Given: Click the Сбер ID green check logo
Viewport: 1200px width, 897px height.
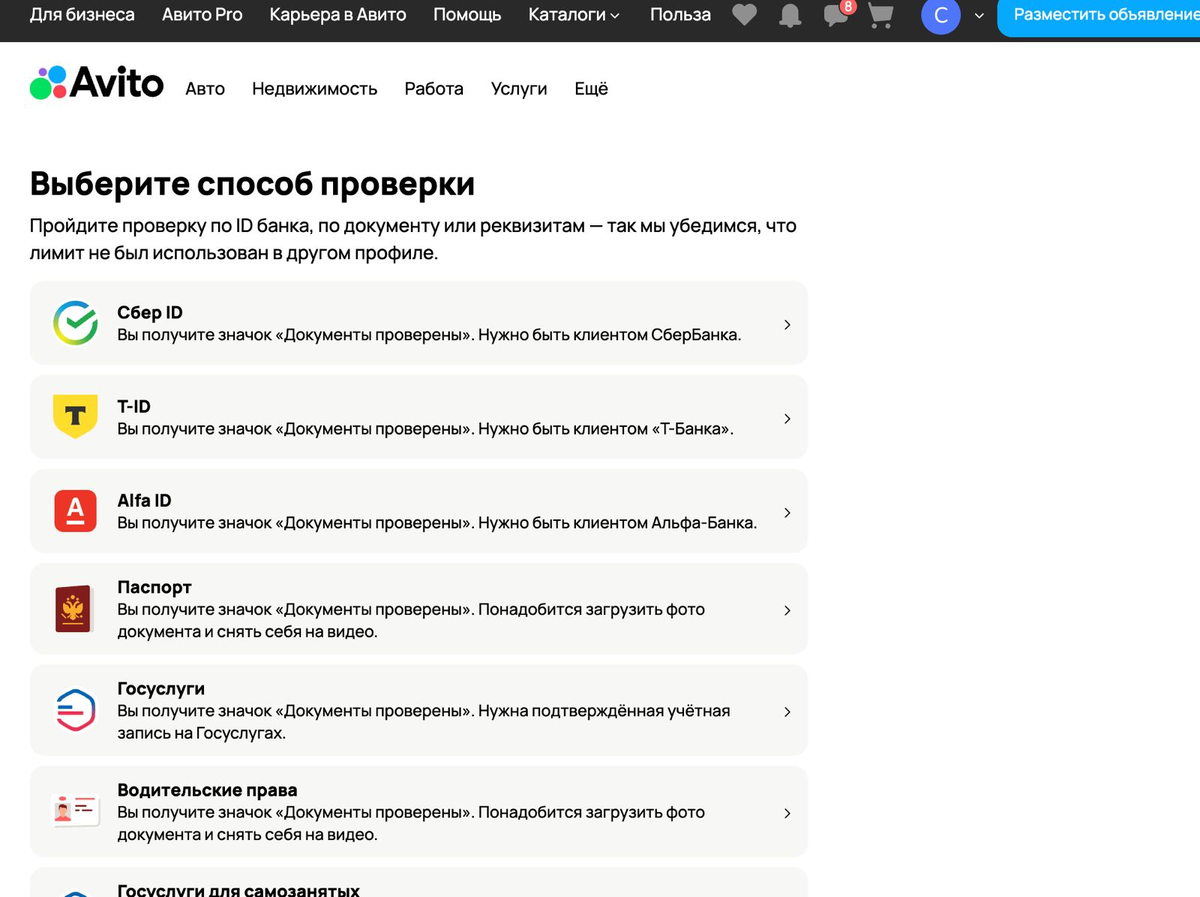Looking at the screenshot, I should point(75,323).
